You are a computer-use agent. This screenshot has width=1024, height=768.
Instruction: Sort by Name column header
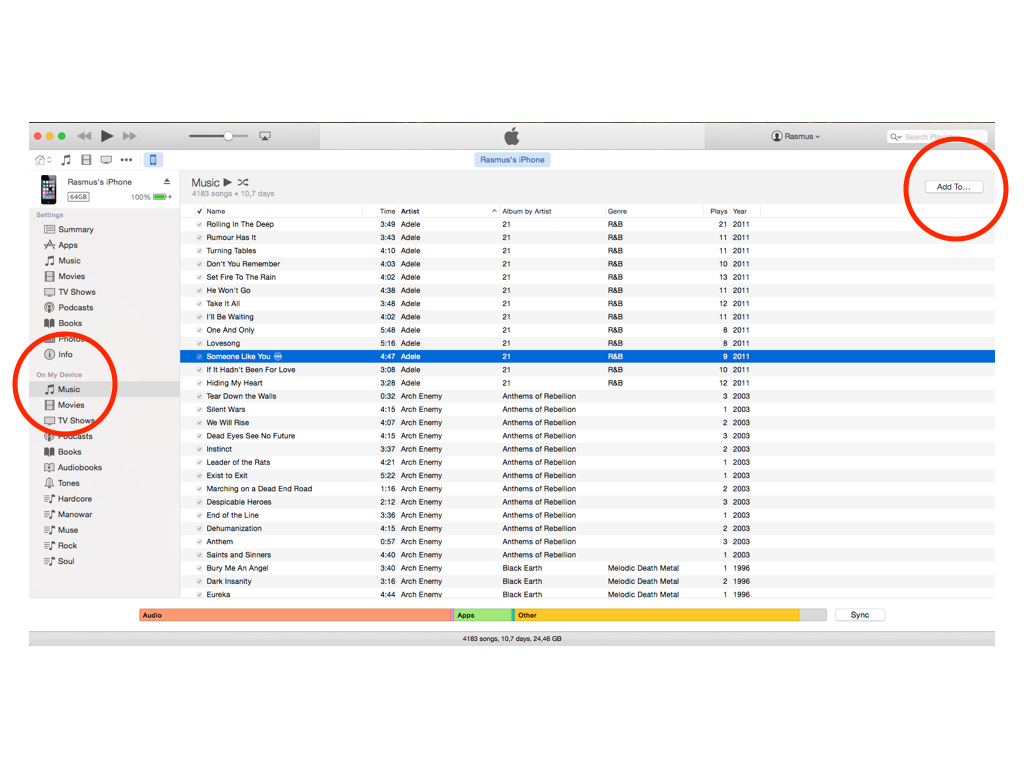(284, 211)
